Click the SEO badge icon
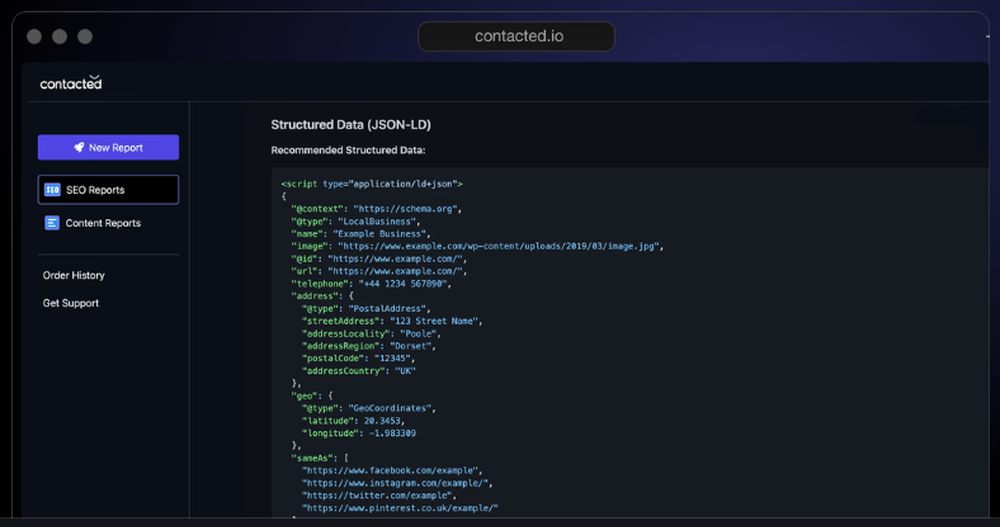This screenshot has height=527, width=1000. point(52,189)
